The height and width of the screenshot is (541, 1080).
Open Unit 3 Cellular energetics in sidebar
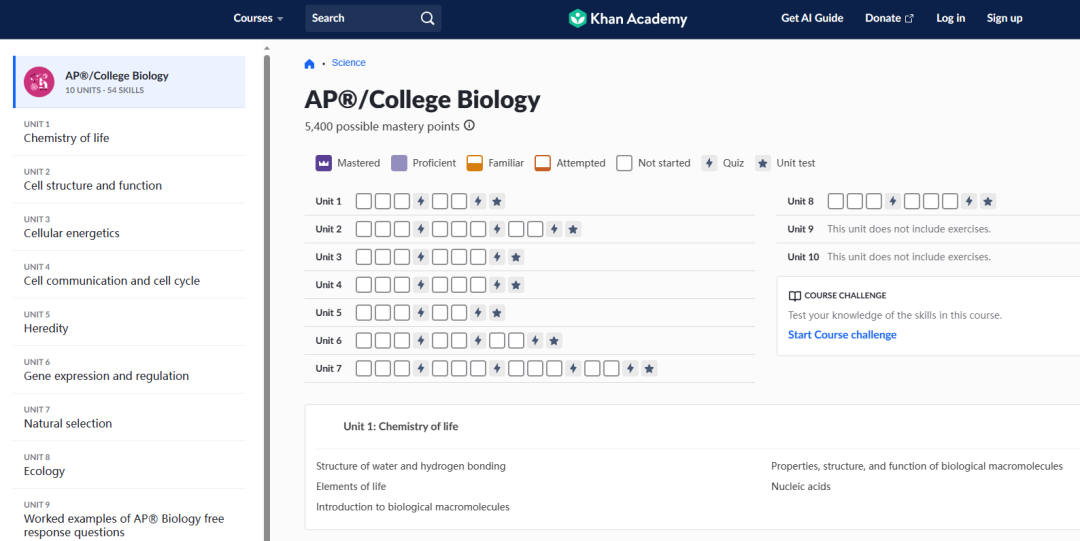click(129, 227)
